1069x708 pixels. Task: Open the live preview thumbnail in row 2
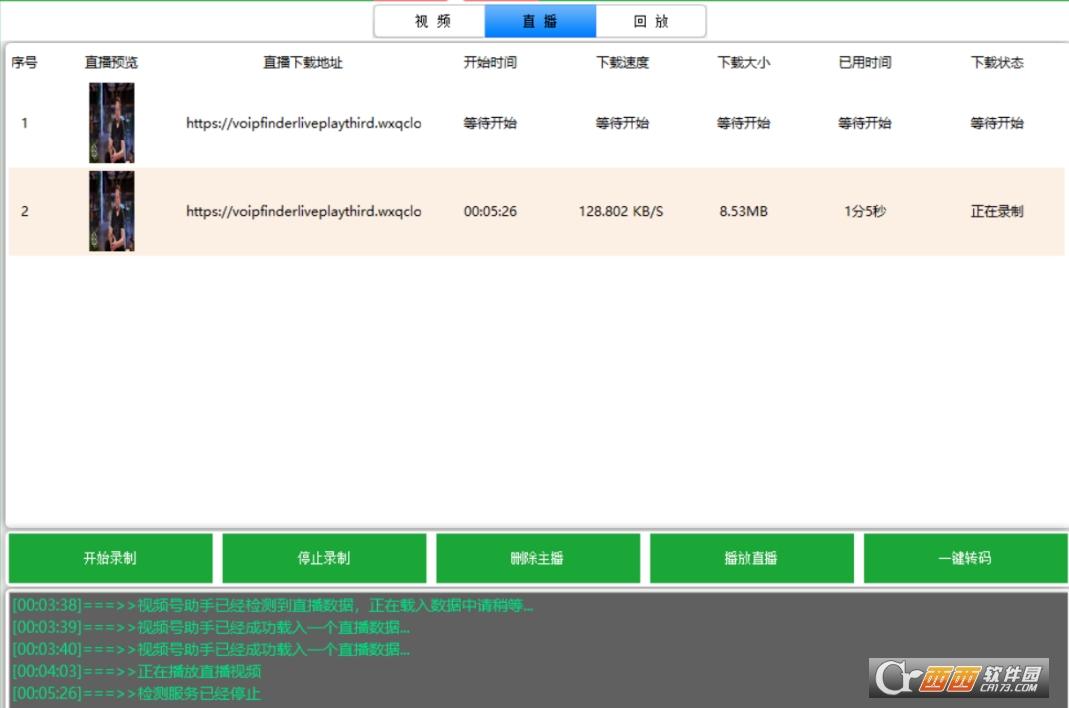point(111,211)
